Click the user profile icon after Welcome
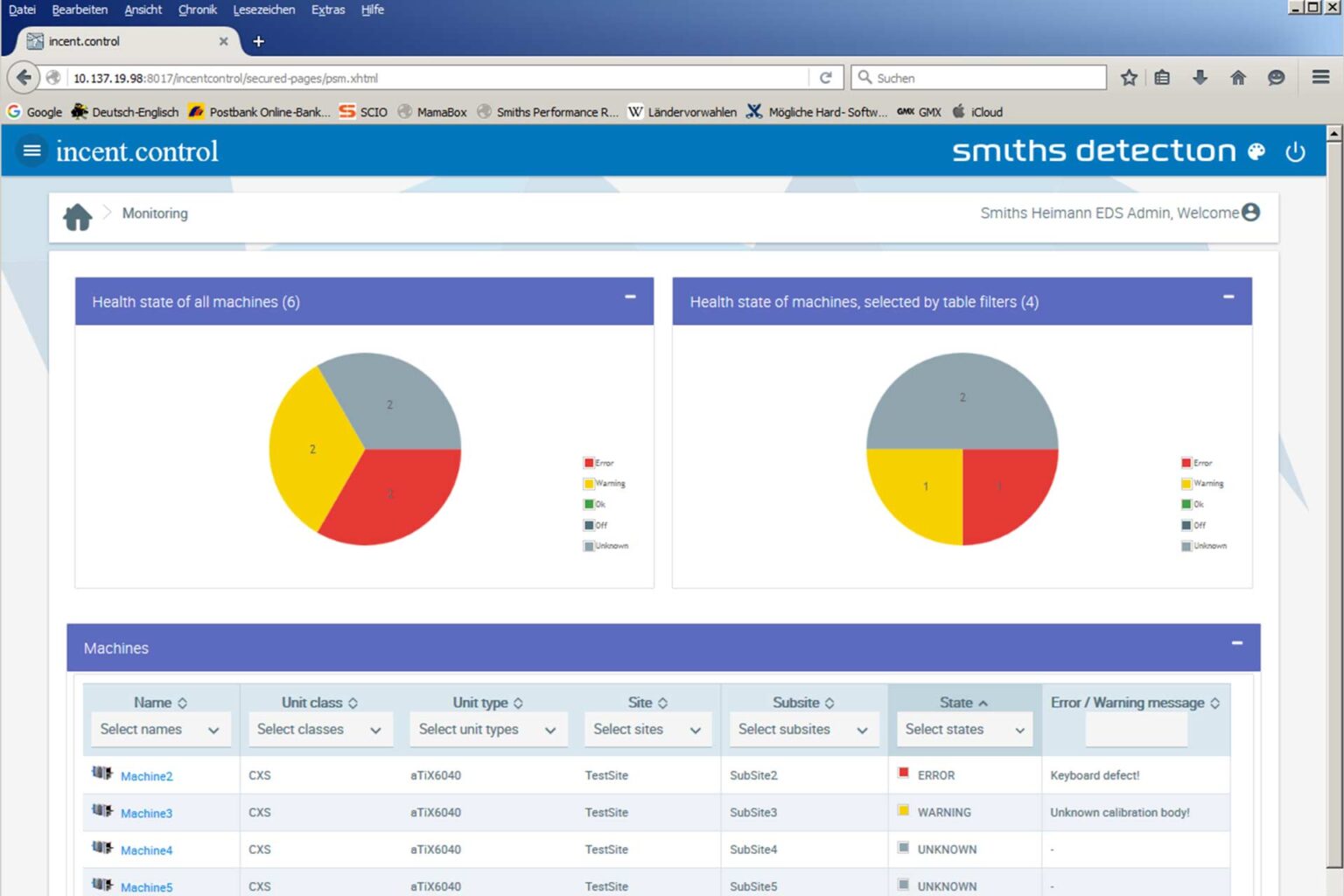The height and width of the screenshot is (896, 1344). 1251,213
